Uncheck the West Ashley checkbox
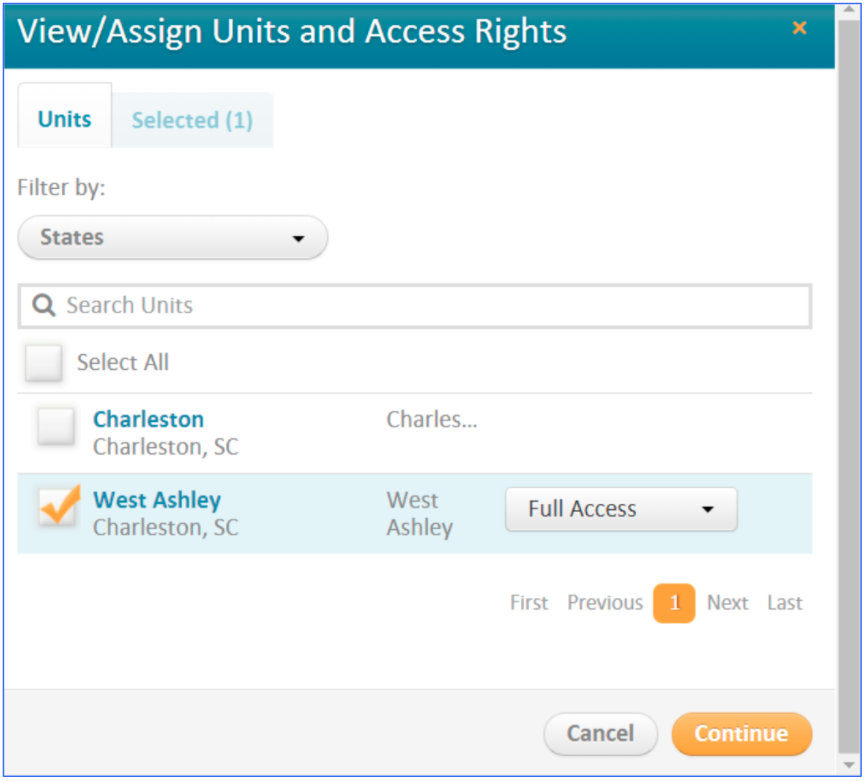865x781 pixels. [57, 507]
